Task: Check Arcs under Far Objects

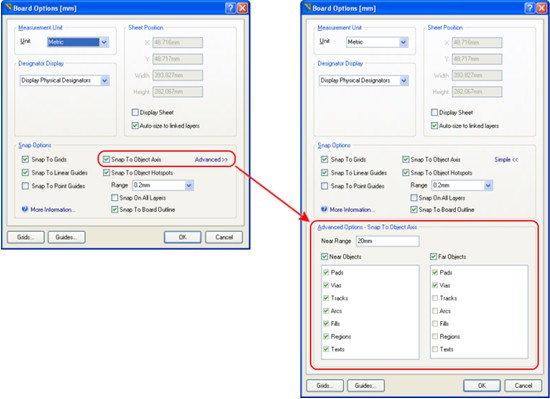Action: click(435, 311)
